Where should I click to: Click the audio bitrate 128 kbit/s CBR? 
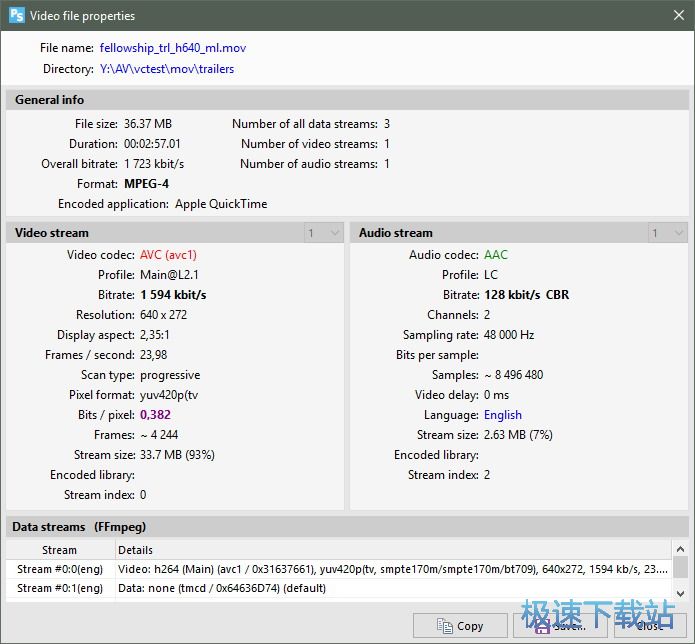[x=527, y=295]
